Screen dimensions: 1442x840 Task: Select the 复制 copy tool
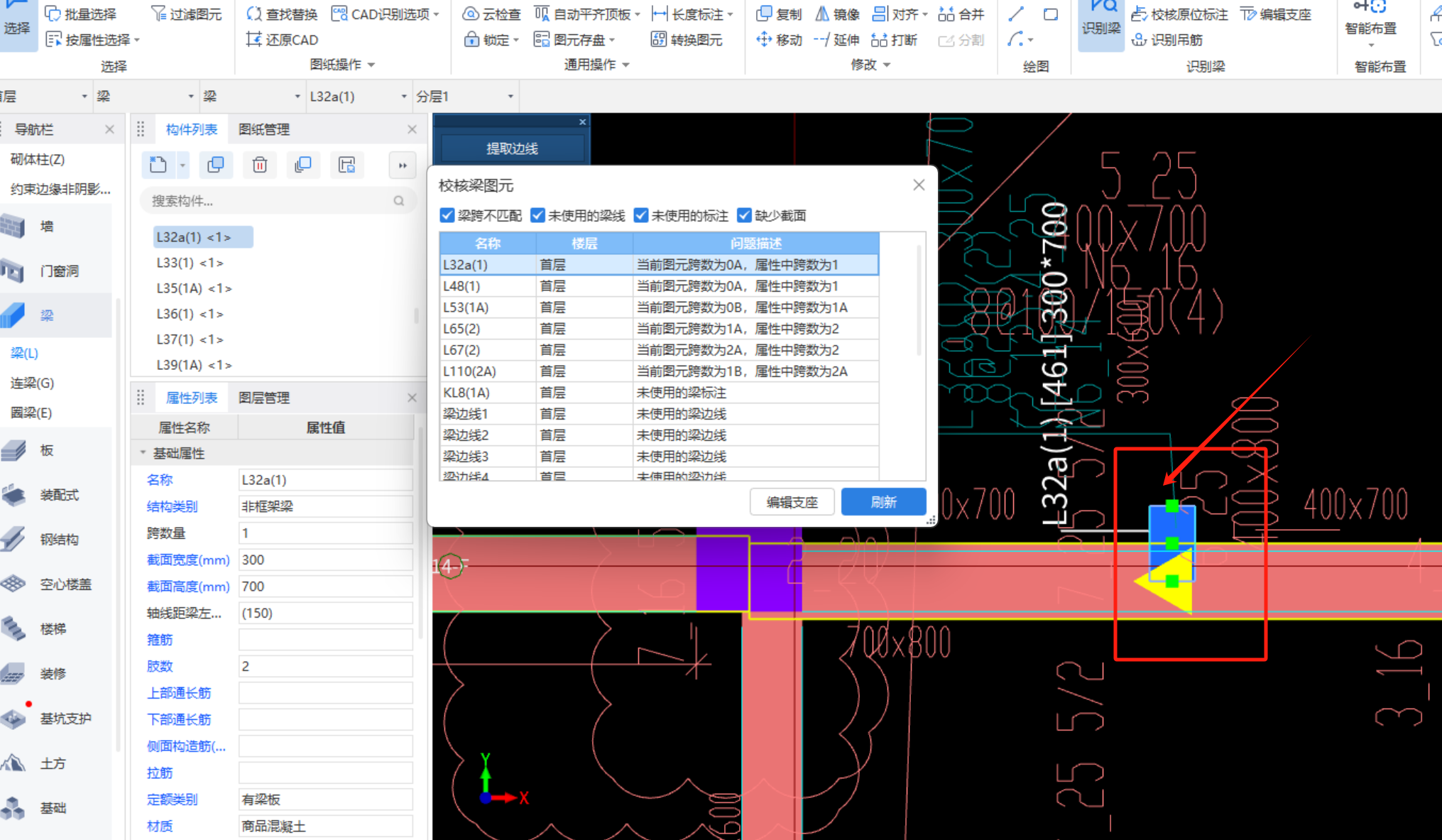(779, 14)
